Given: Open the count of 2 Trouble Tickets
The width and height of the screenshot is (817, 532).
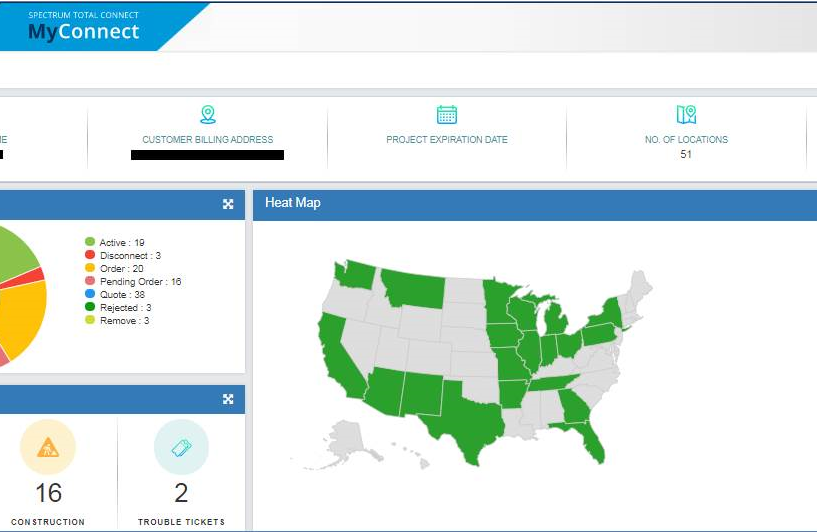Looking at the screenshot, I should pyautogui.click(x=181, y=492).
